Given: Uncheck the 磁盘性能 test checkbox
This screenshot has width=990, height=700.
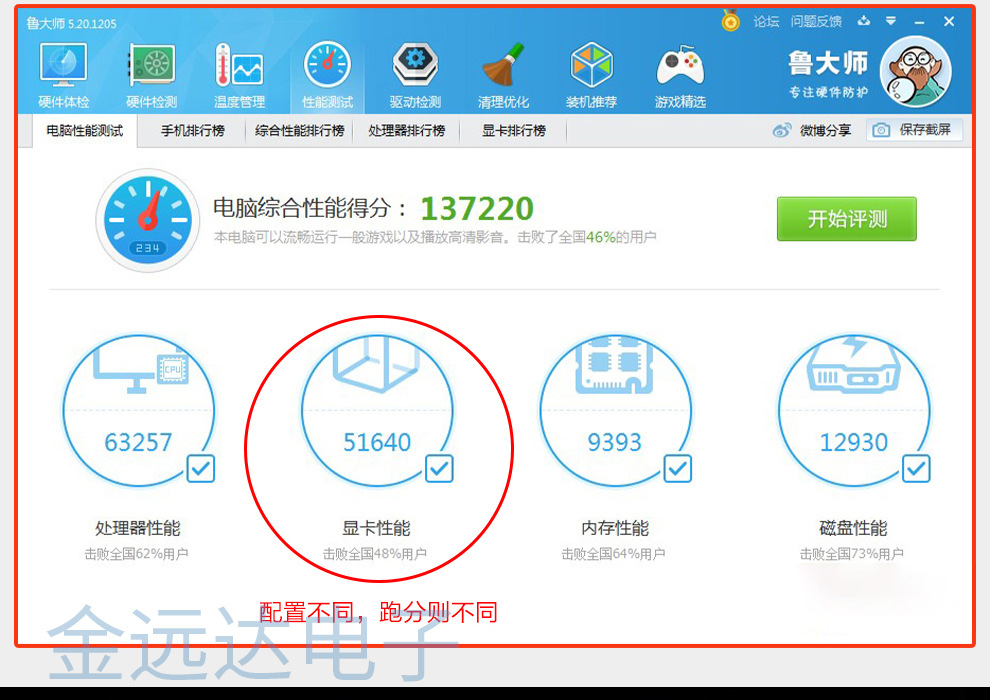Looking at the screenshot, I should [x=915, y=469].
